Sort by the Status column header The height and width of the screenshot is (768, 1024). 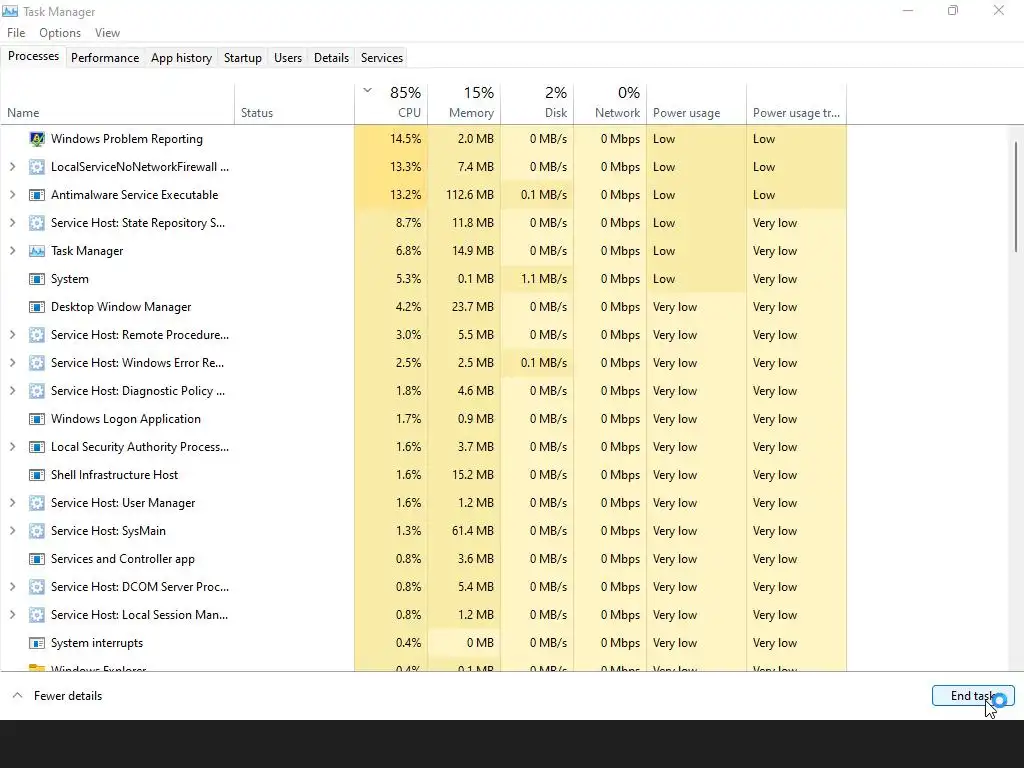(295, 104)
